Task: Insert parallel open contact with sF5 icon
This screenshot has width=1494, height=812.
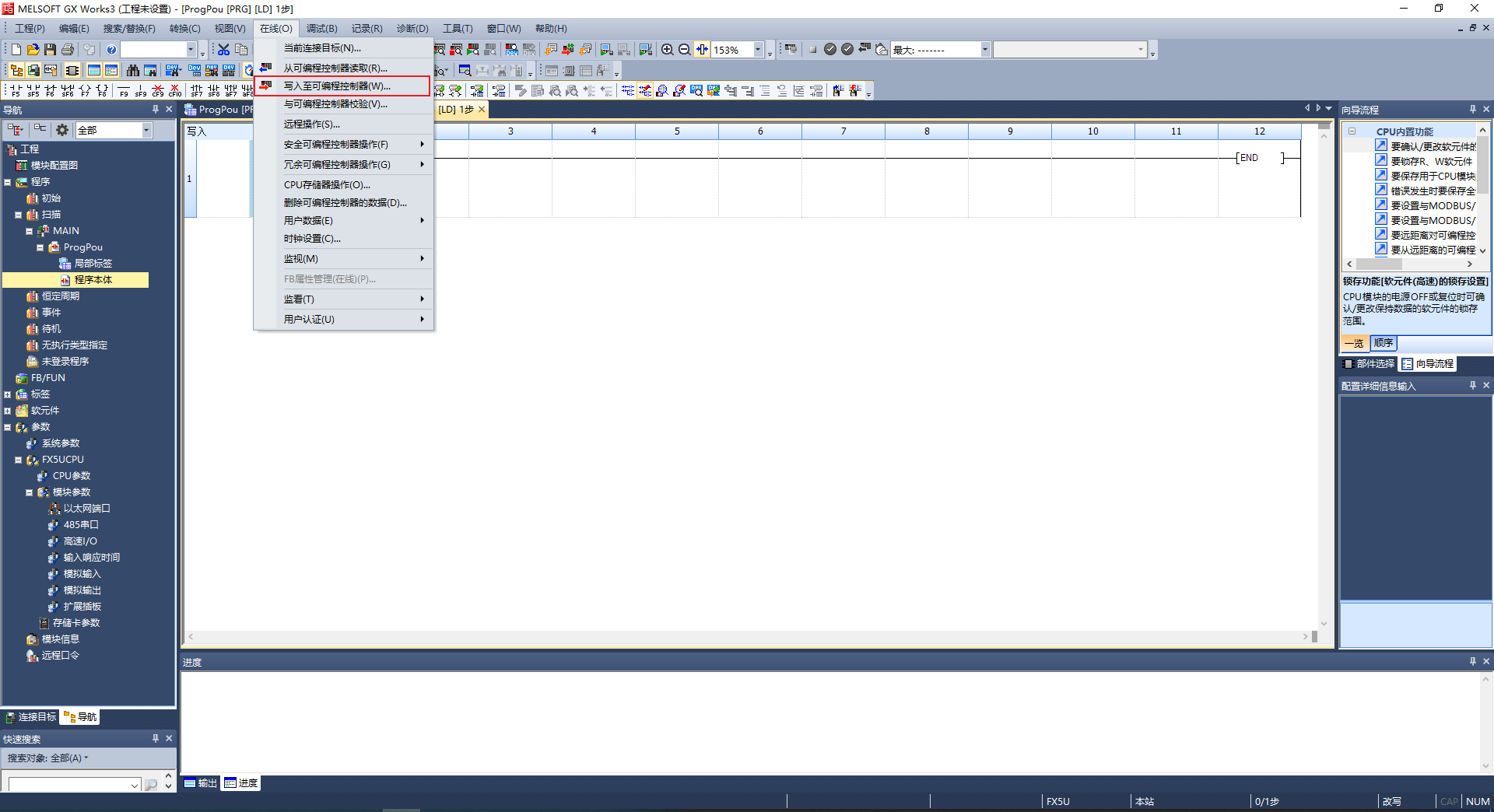Action: [x=33, y=91]
